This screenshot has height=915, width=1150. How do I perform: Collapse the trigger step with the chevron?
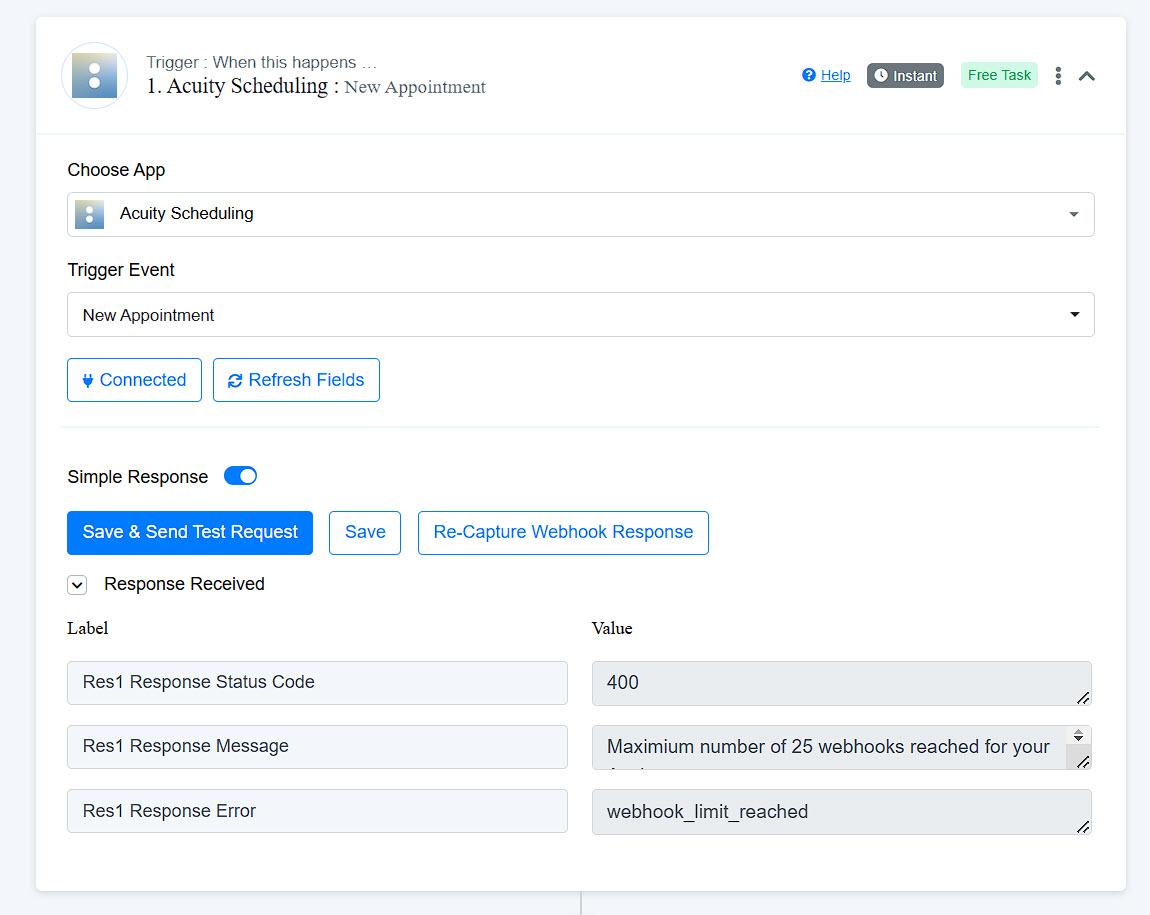[x=1087, y=76]
